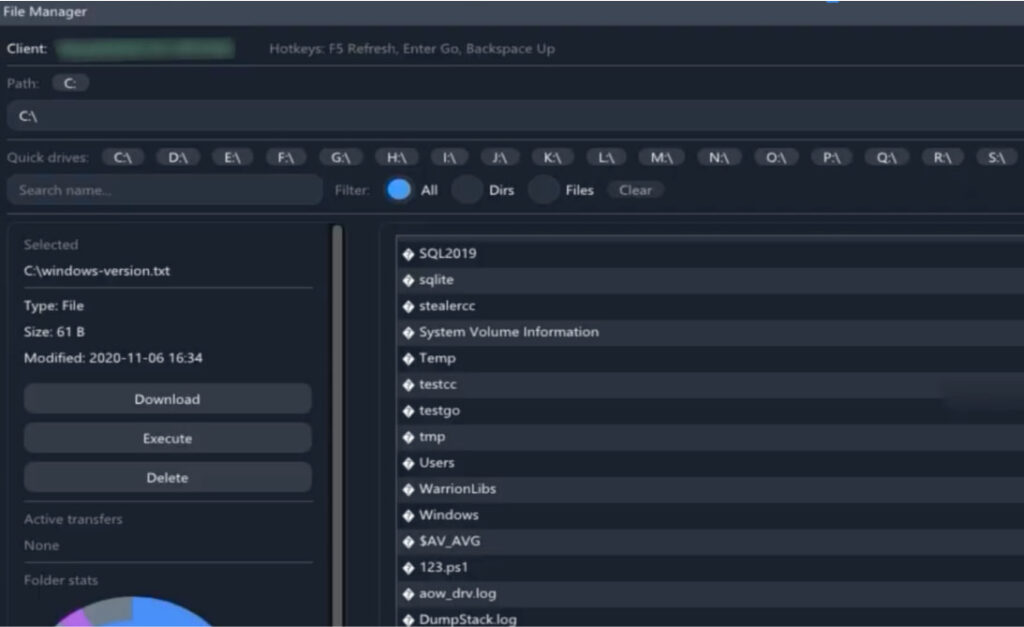Image resolution: width=1024 pixels, height=627 pixels.
Task: Open the testcc folder entry
Action: (x=438, y=384)
